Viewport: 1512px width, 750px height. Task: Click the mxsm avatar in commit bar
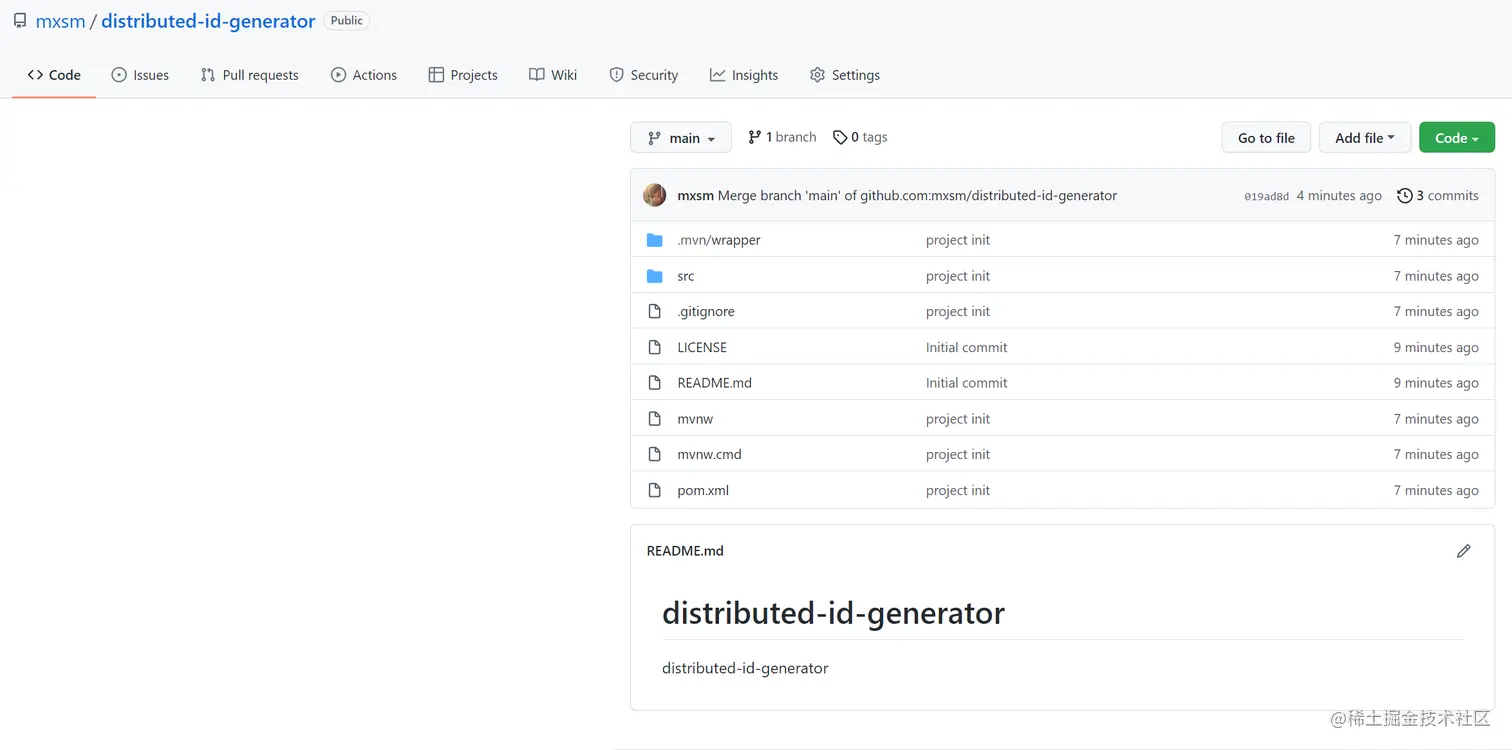point(655,195)
